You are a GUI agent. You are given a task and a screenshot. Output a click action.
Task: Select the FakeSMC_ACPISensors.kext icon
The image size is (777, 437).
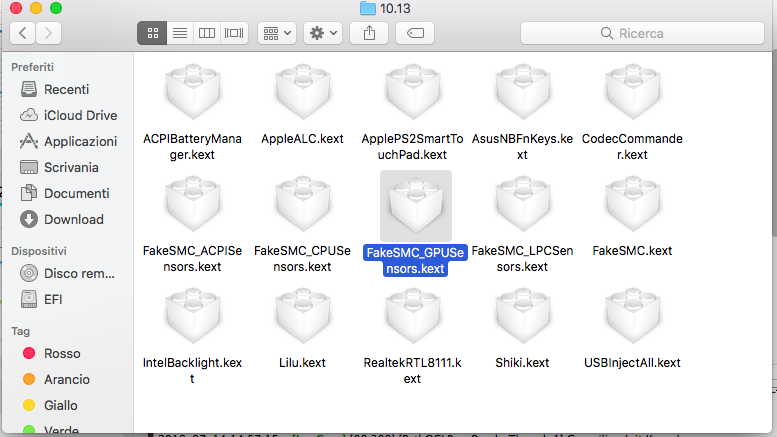pos(193,204)
